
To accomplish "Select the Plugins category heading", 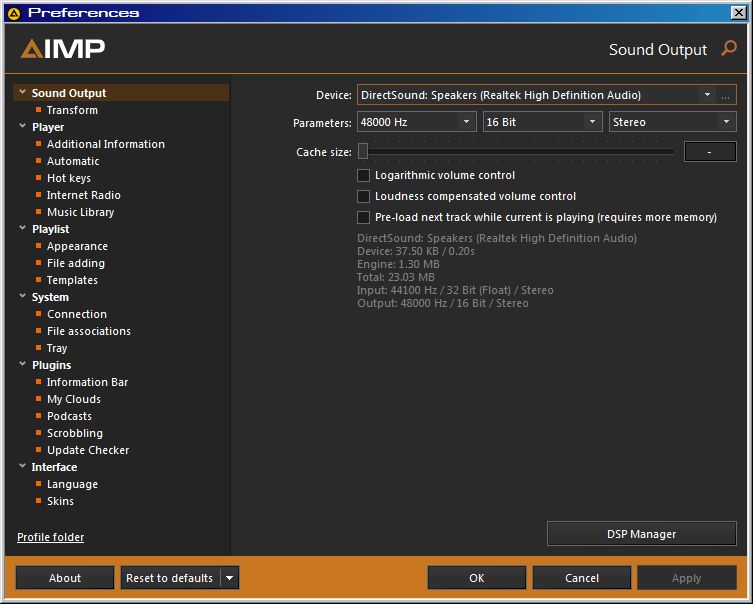I will click(x=51, y=365).
